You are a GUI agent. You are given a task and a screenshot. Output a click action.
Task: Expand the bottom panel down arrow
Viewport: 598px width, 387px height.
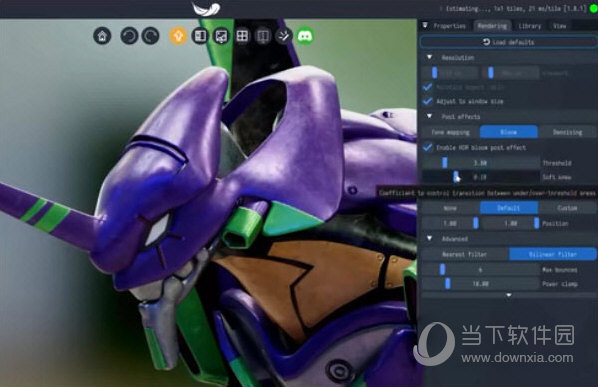[x=509, y=295]
